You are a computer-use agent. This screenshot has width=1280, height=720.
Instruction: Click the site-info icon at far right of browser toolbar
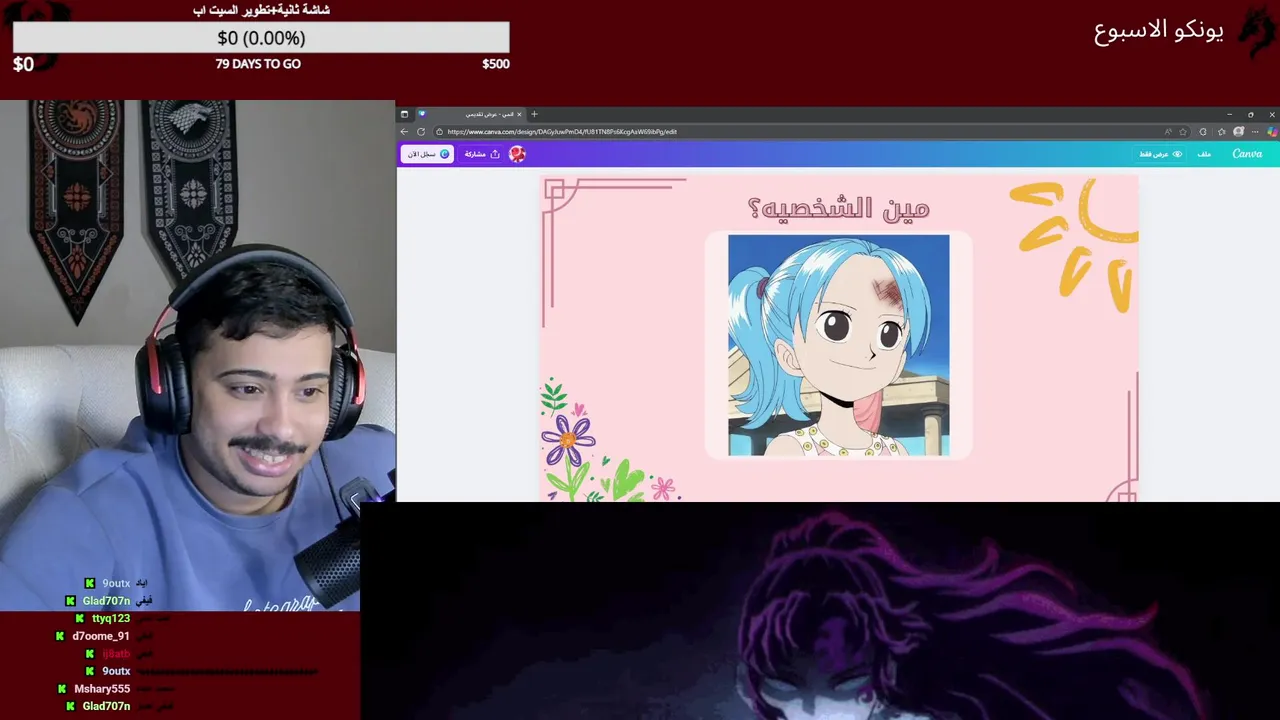[1272, 132]
